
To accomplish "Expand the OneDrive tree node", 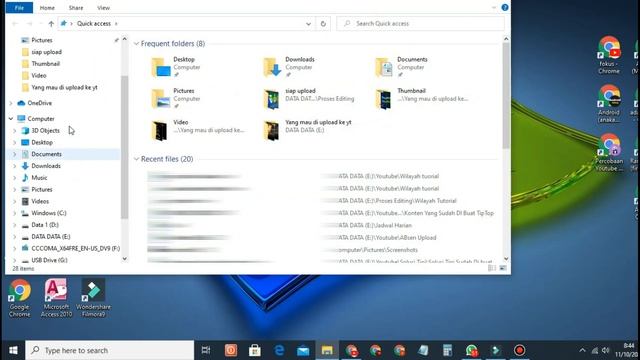I will (11, 103).
